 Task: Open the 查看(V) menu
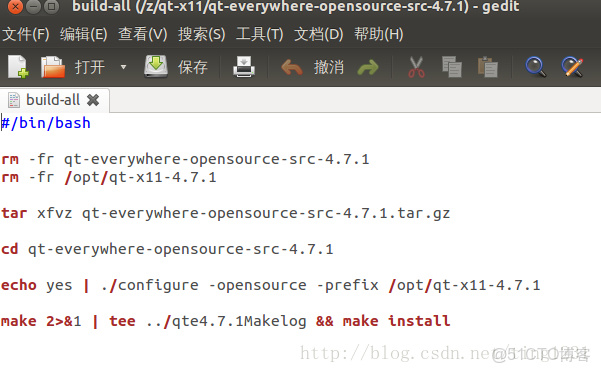click(143, 34)
